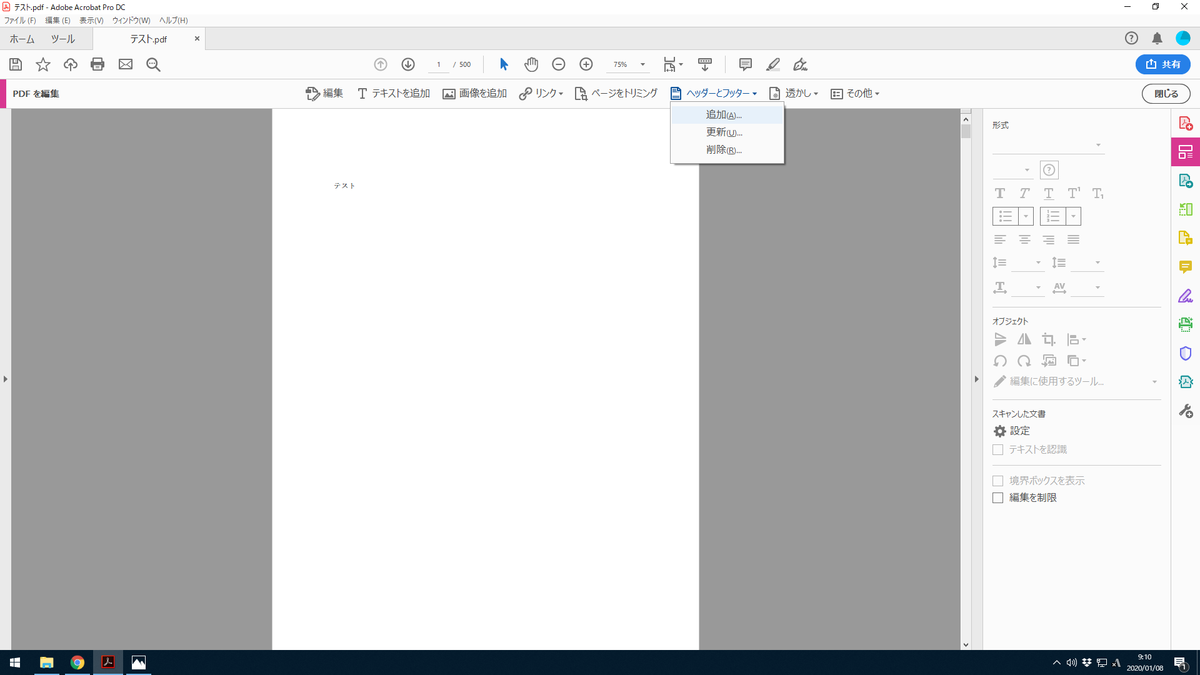Go to next page arrow
Image resolution: width=1200 pixels, height=675 pixels.
point(408,64)
